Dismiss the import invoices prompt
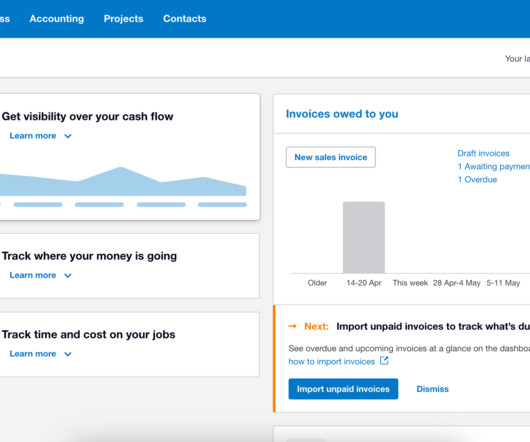The height and width of the screenshot is (442, 530). tap(432, 389)
